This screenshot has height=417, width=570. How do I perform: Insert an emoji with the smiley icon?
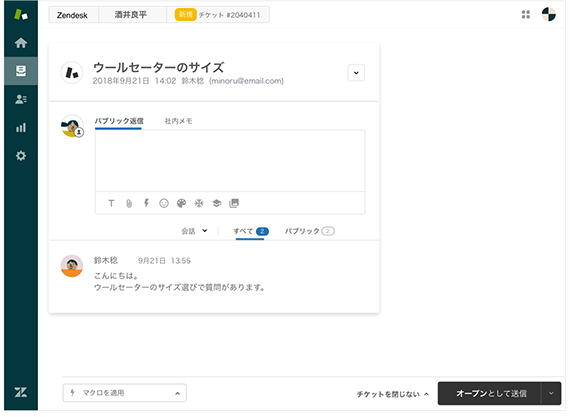[x=164, y=203]
